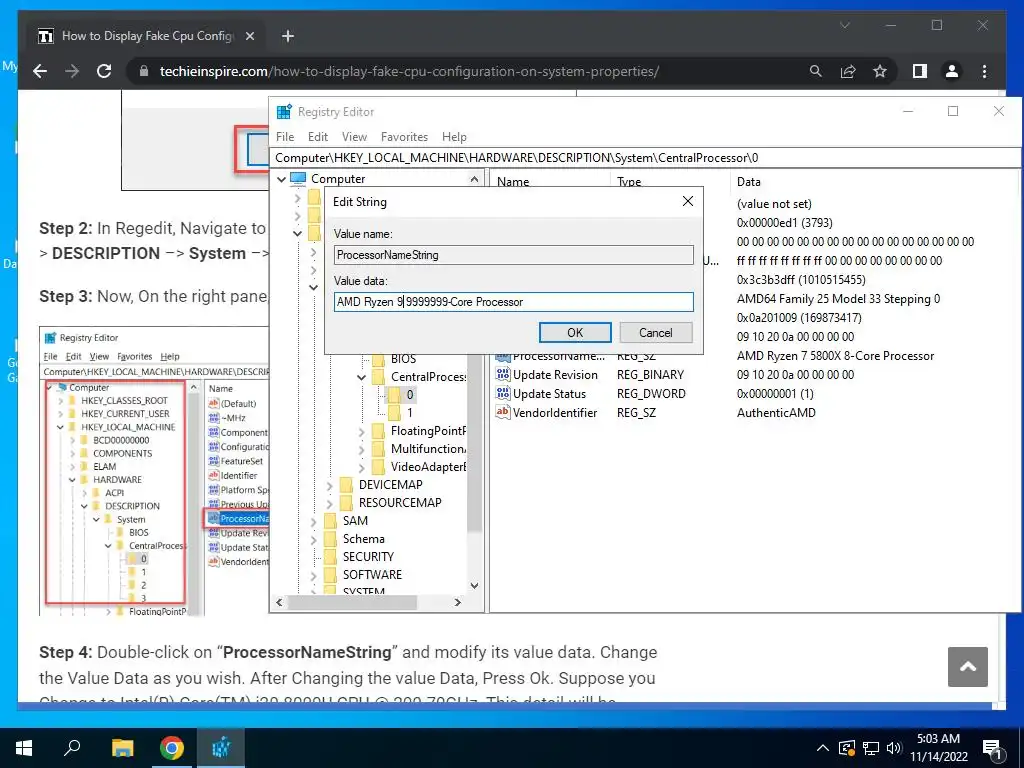Open Registry Editor Favorites menu
1024x768 pixels.
click(x=404, y=136)
